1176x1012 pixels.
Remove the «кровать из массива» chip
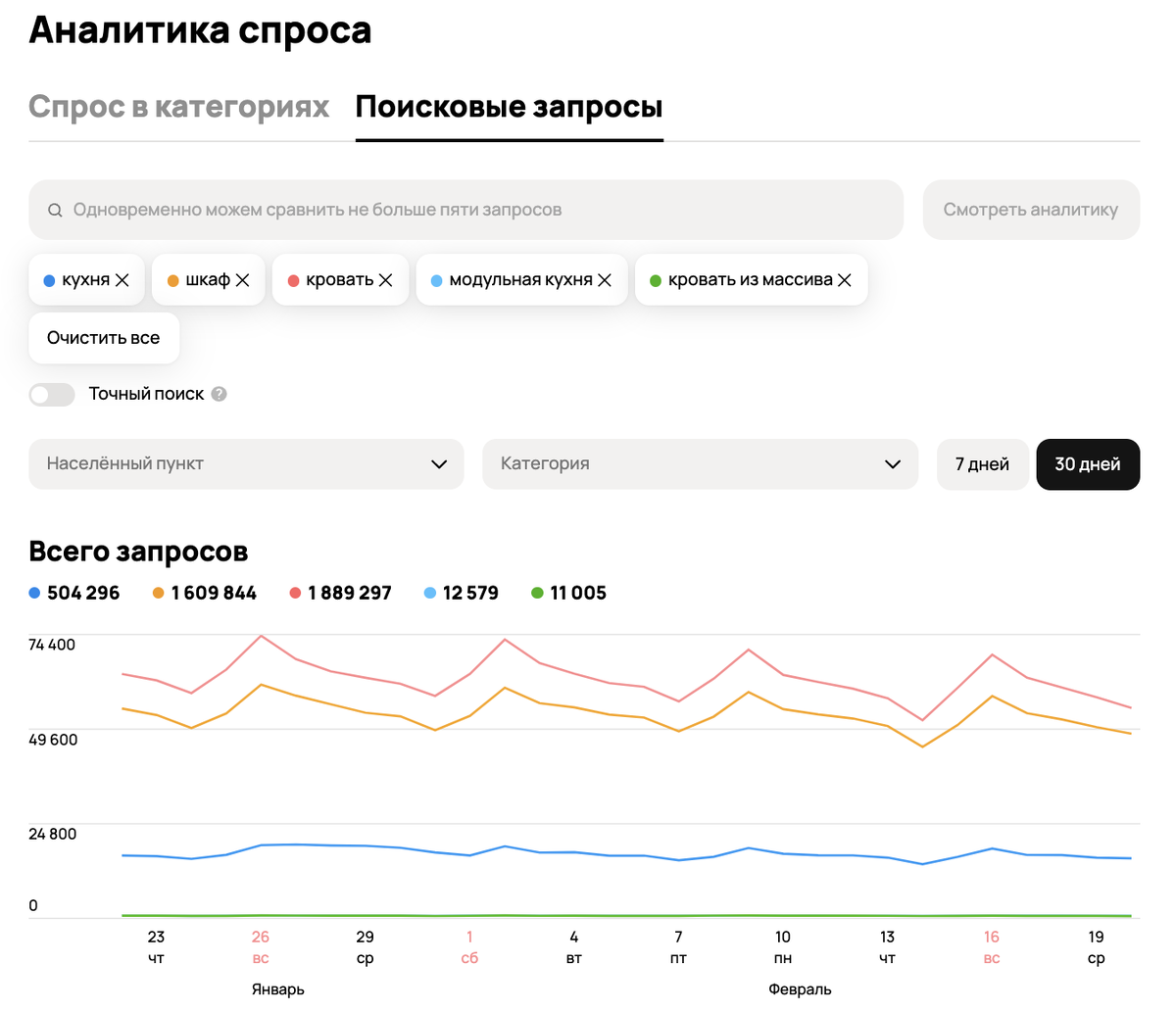844,279
